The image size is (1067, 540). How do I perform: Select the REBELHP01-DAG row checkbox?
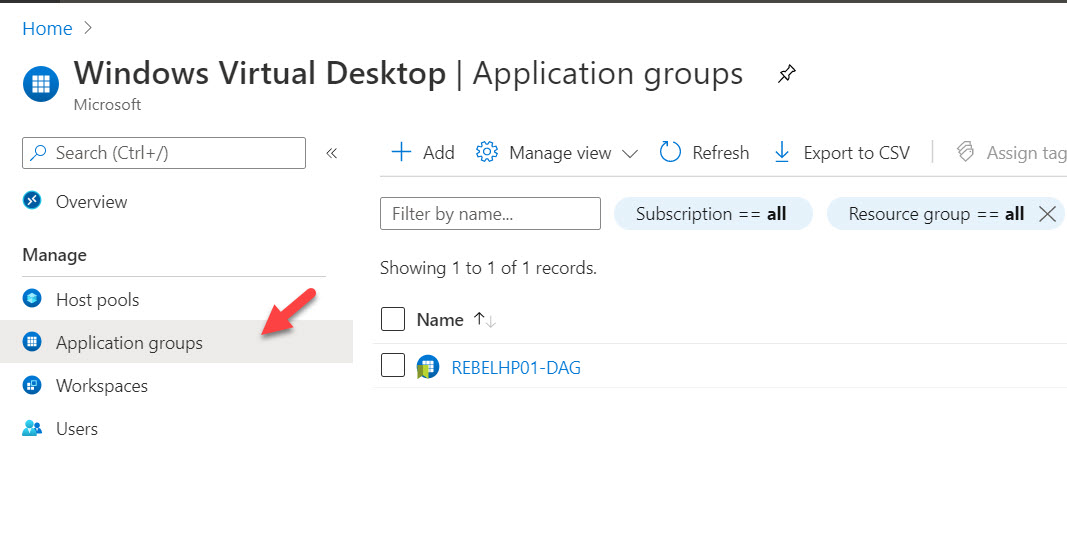click(393, 365)
